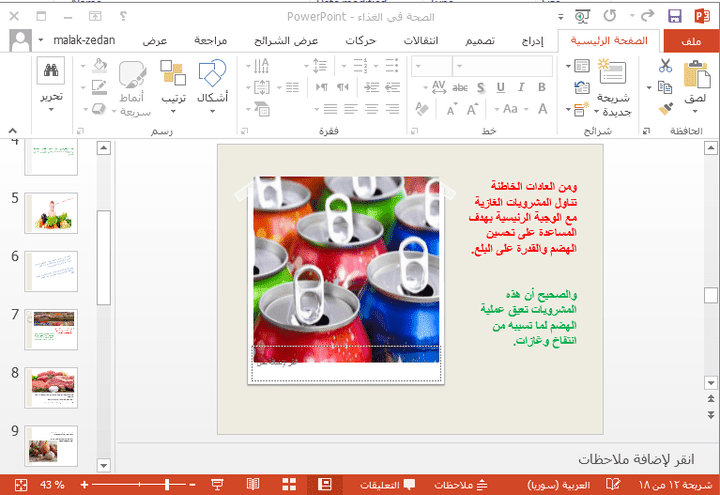Click the zoom slider handle
The width and height of the screenshot is (720, 495).
[x=167, y=484]
